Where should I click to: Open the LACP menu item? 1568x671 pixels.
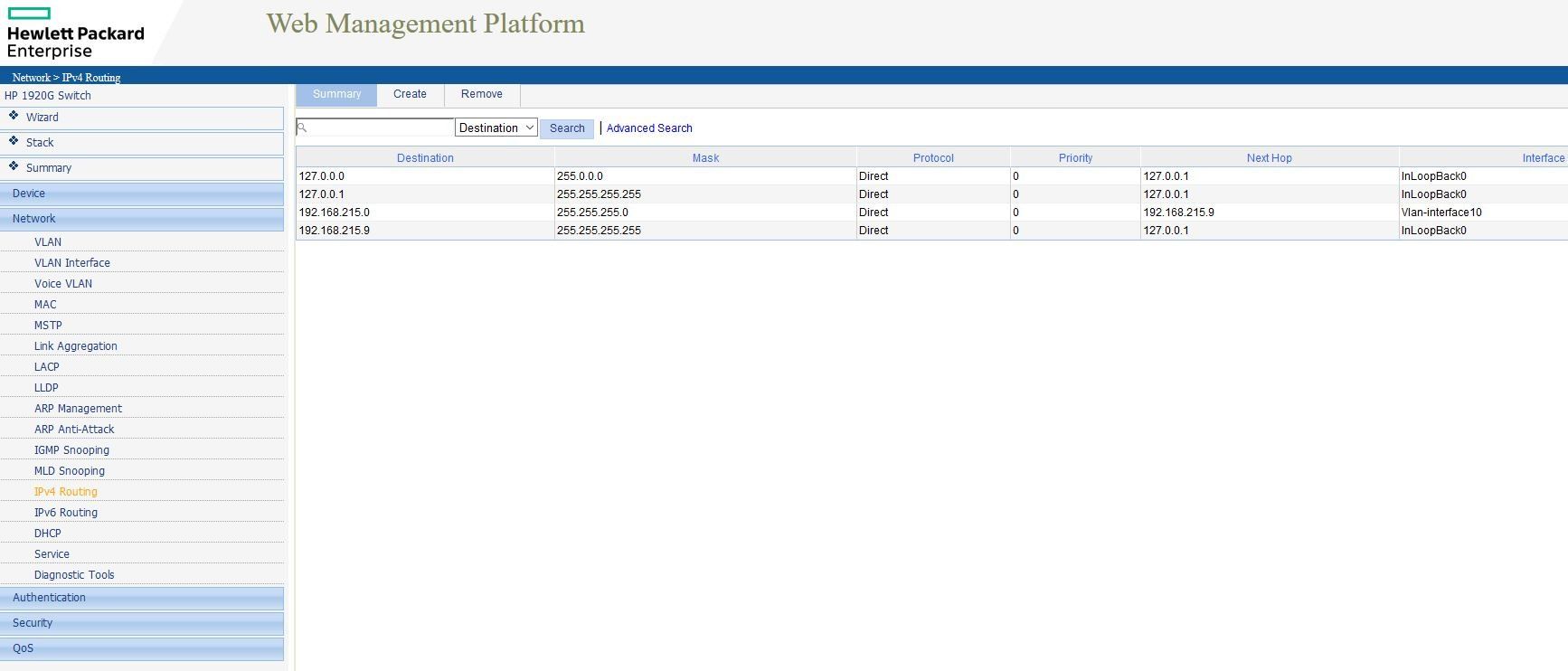pyautogui.click(x=47, y=367)
